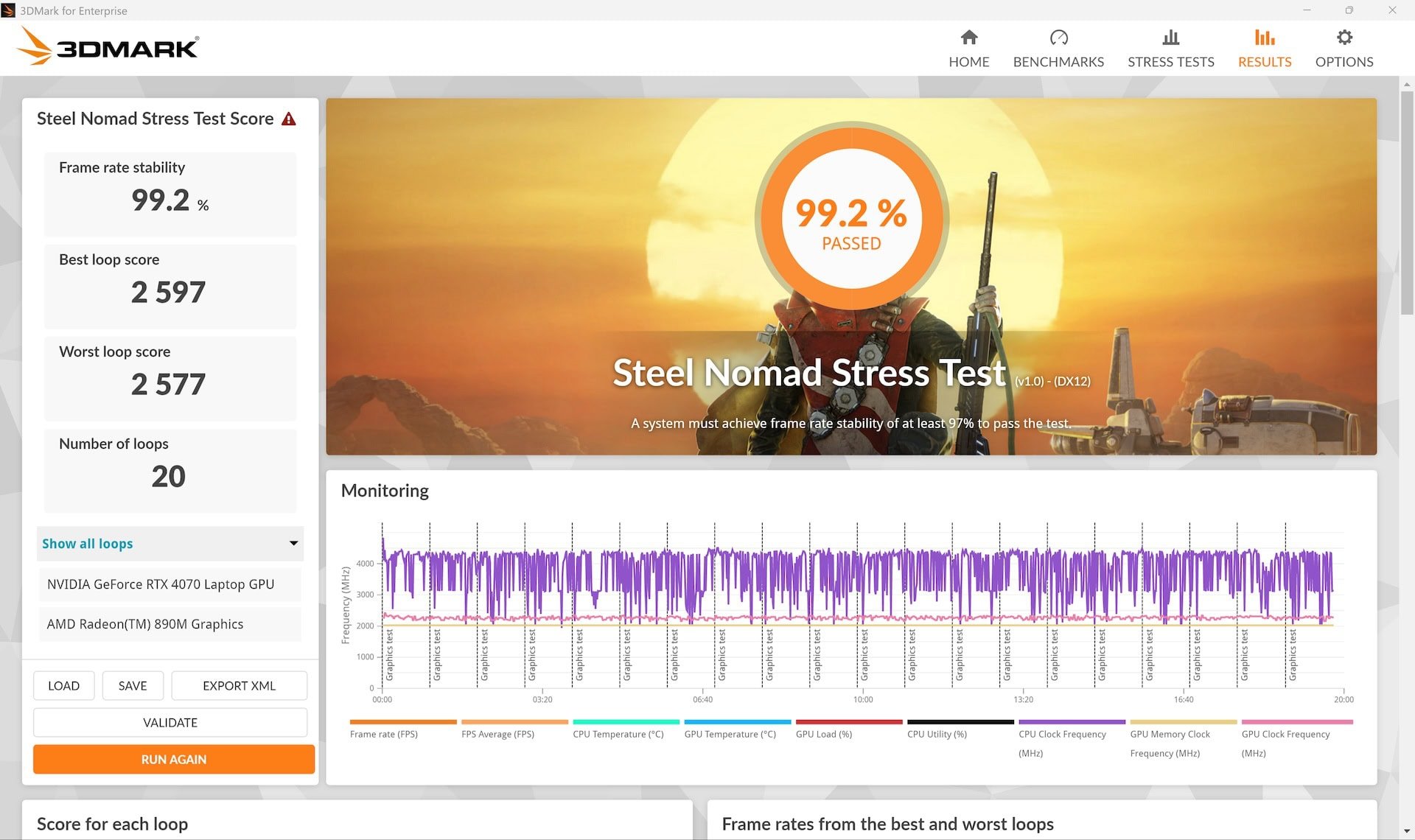The width and height of the screenshot is (1415, 840).
Task: Click the RUN AGAIN orange button
Action: tap(174, 760)
